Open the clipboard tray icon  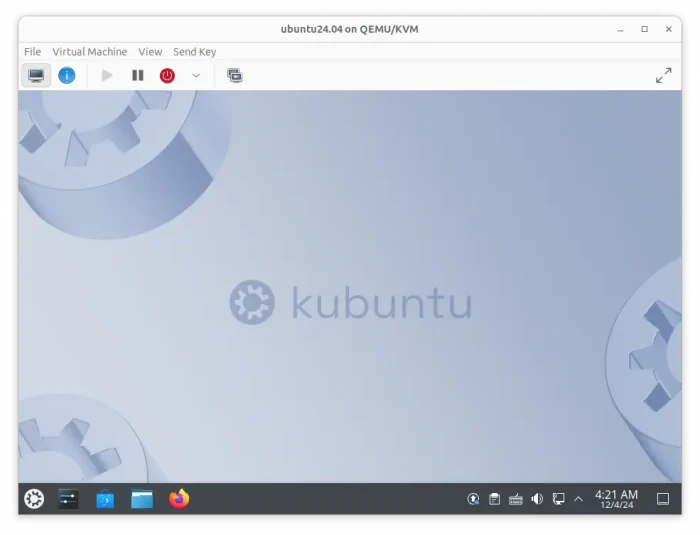tap(494, 499)
